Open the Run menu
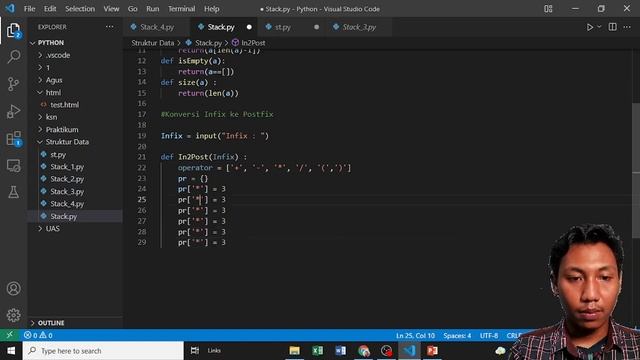Viewport: 640px width, 360px height. [153, 9]
